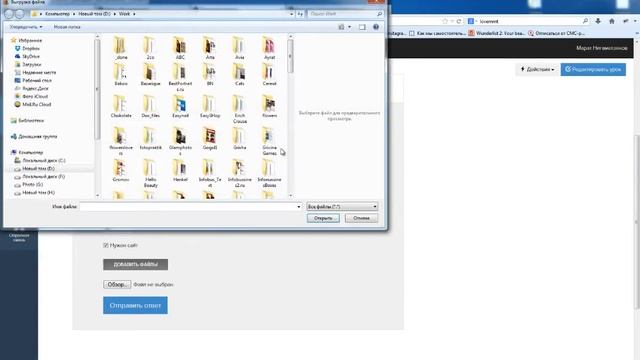640x360 pixels.
Task: Select the Erich Crause folder
Action: tap(240, 109)
